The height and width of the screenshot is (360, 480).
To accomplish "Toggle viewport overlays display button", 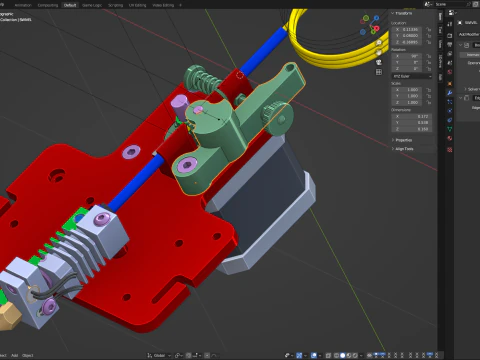I will click(x=314, y=355).
